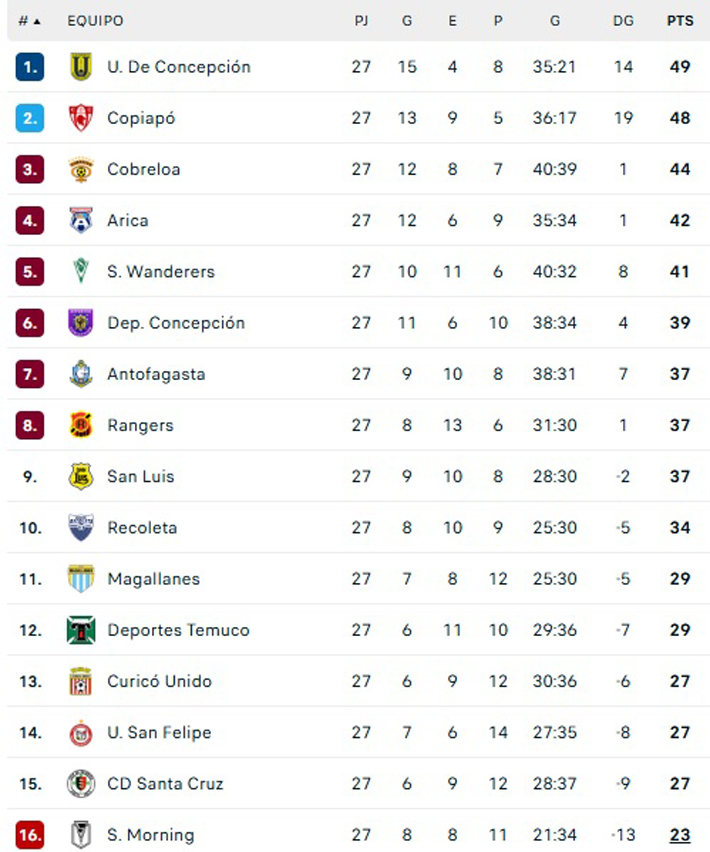Click the Cobreloa team crest
Image resolution: width=710 pixels, height=852 pixels.
click(x=80, y=169)
